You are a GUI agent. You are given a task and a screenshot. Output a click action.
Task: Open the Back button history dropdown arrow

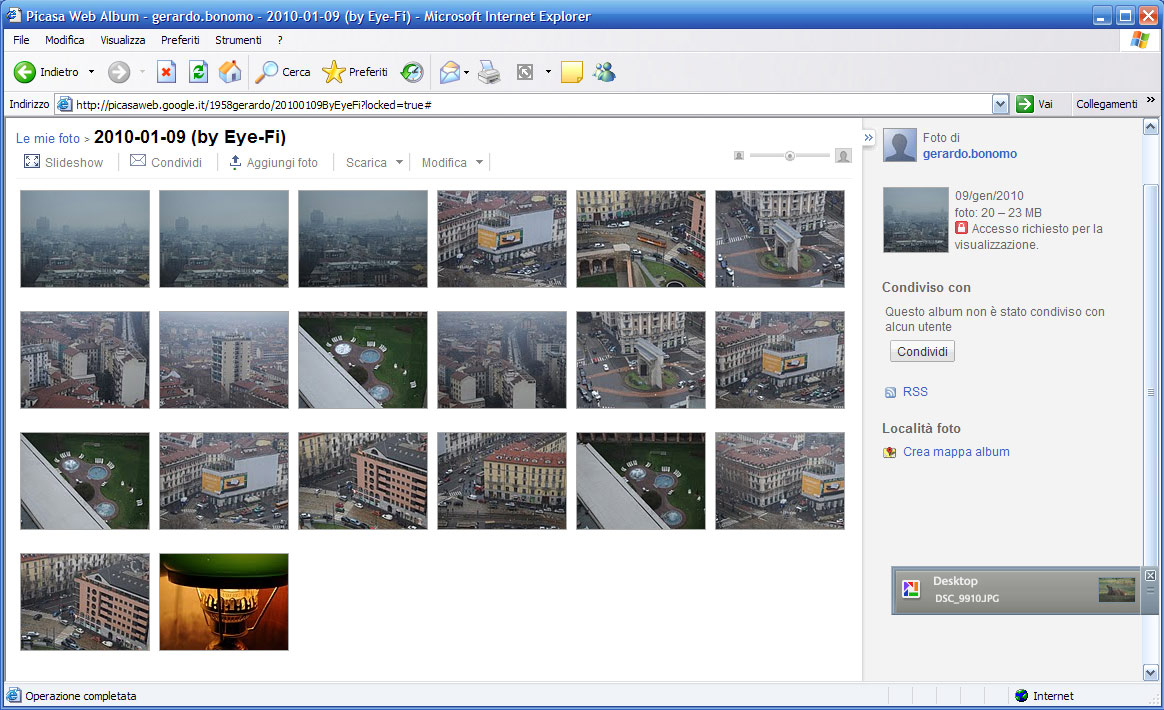point(92,72)
